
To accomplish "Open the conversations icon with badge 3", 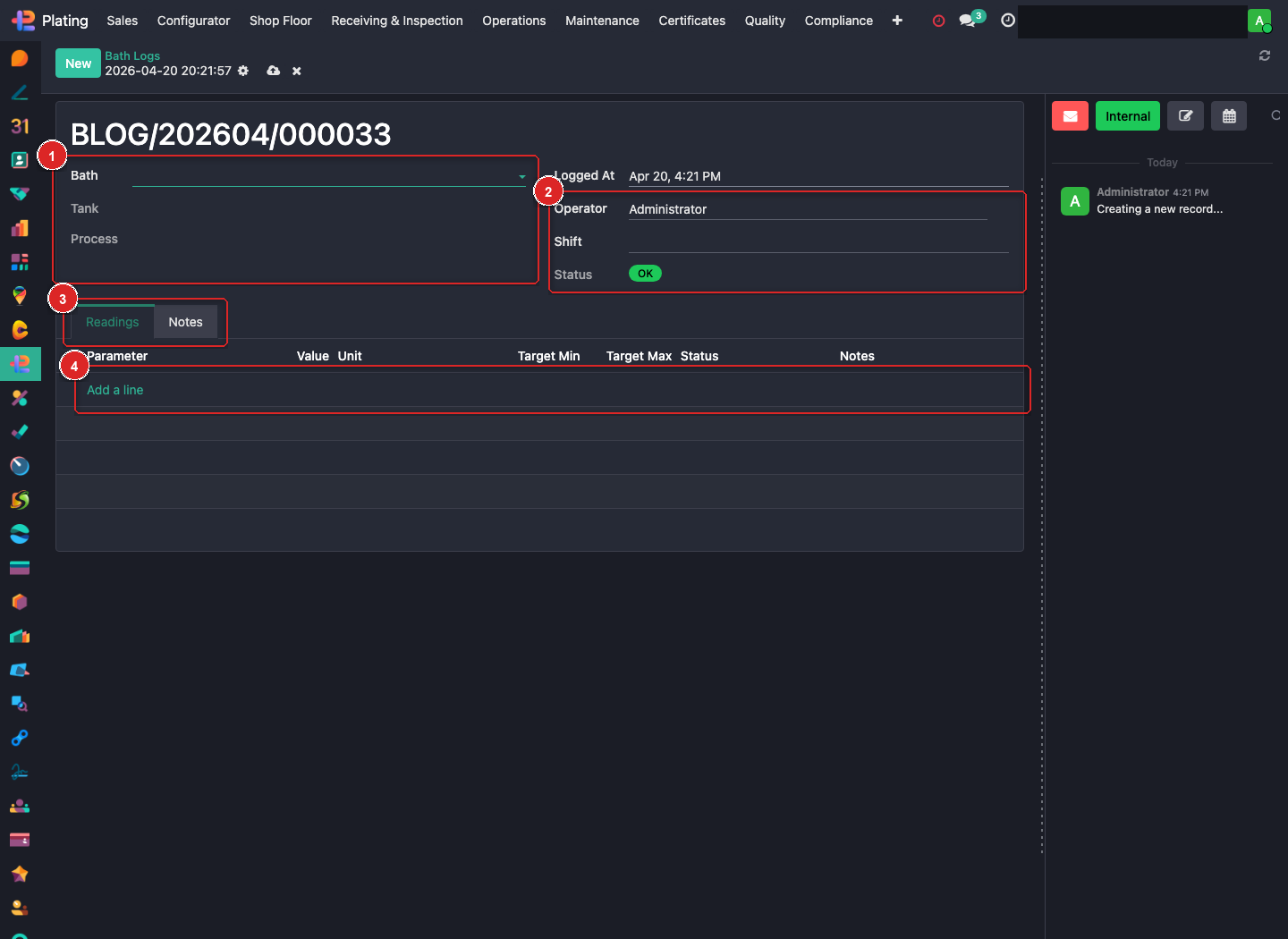I will (x=969, y=20).
